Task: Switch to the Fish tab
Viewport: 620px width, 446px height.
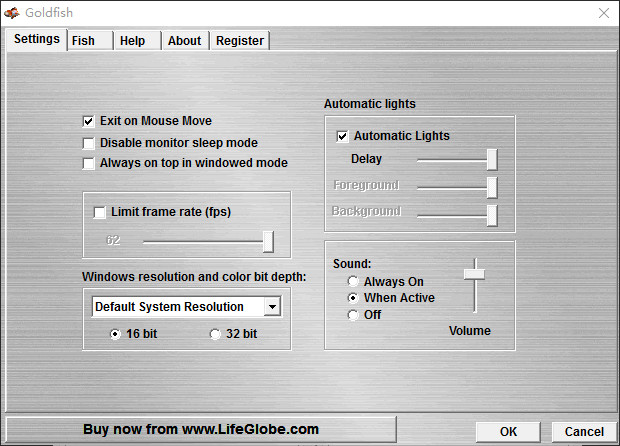Action: pyautogui.click(x=83, y=41)
